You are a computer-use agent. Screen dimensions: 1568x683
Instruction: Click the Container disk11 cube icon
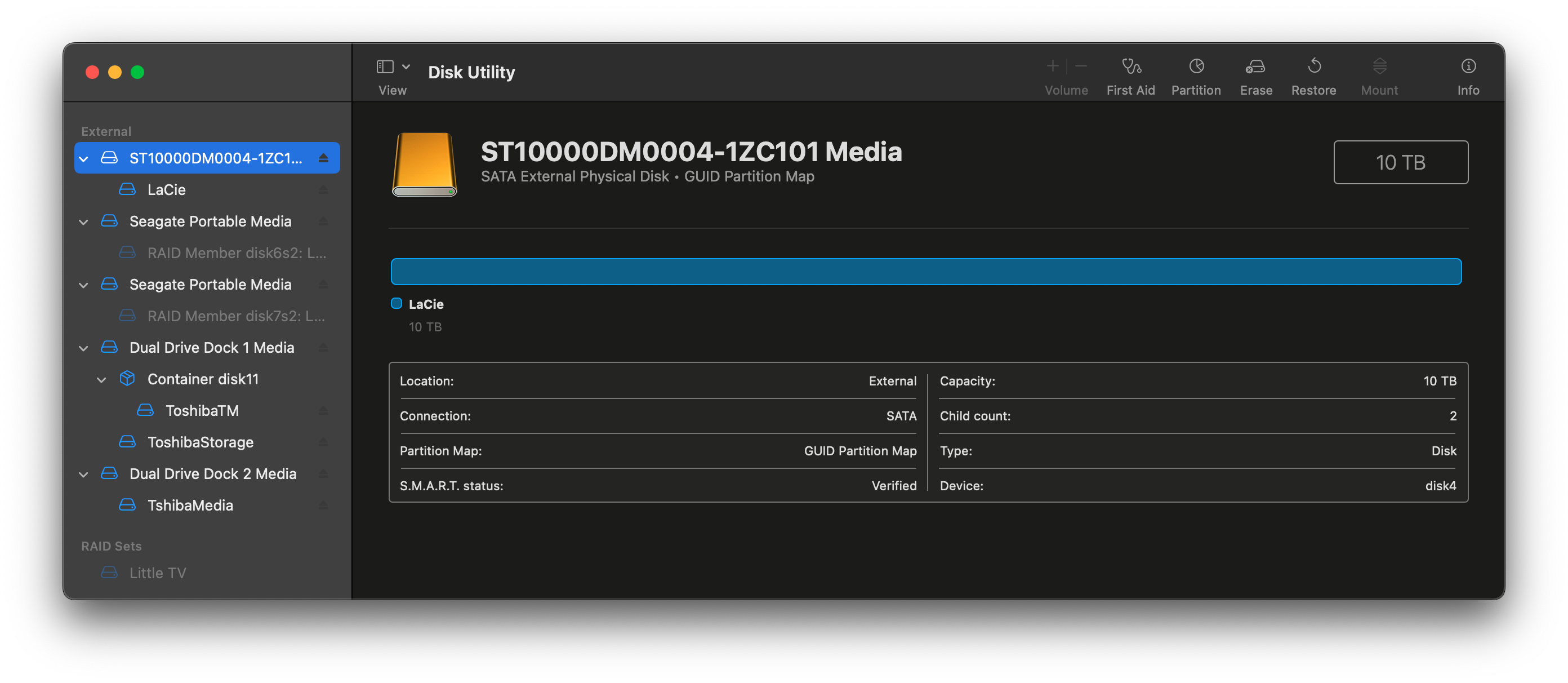[127, 379]
